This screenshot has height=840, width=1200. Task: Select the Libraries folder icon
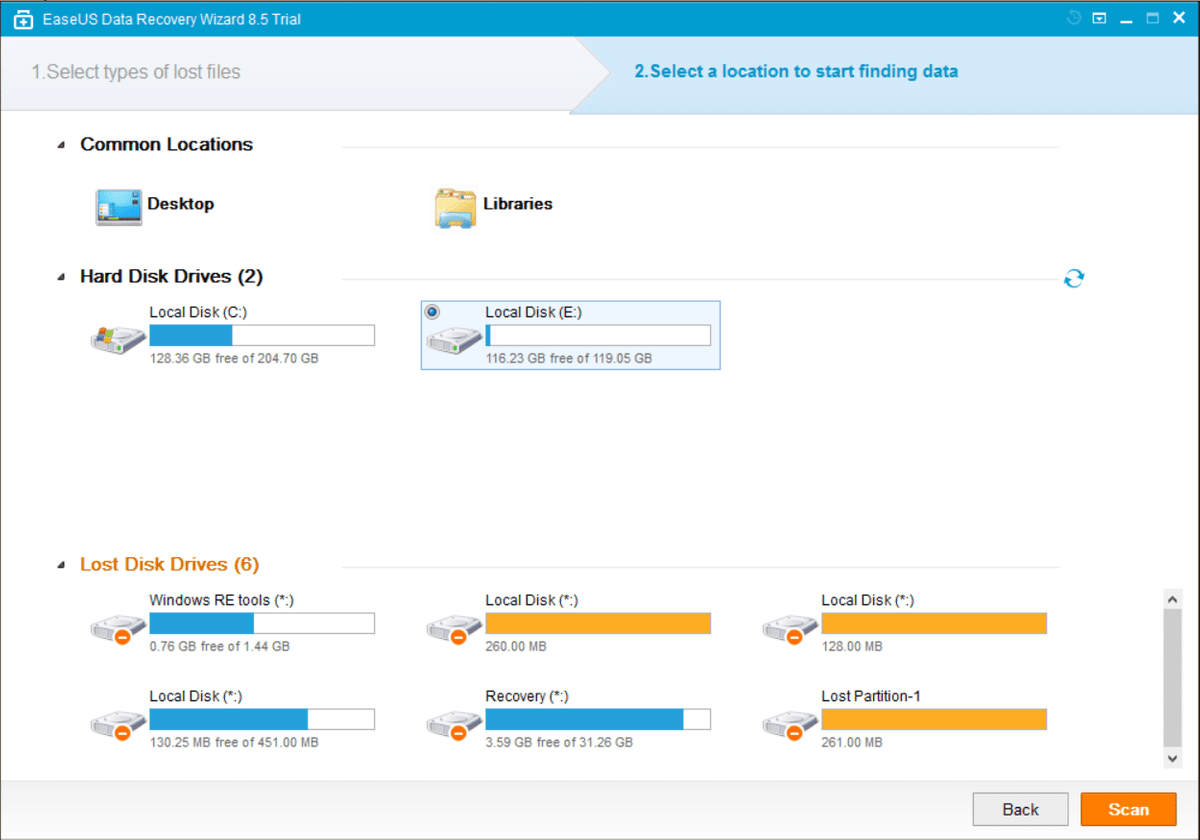click(x=456, y=206)
